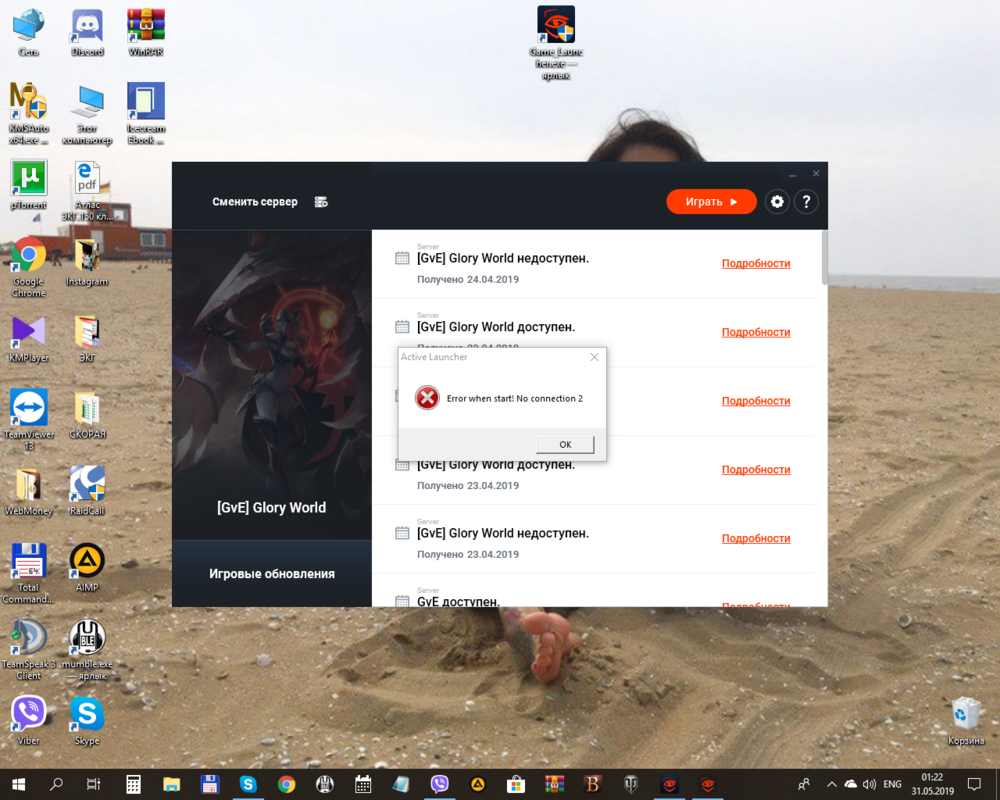Open Google Chrome desktop shortcut
1000x800 pixels.
[28, 258]
